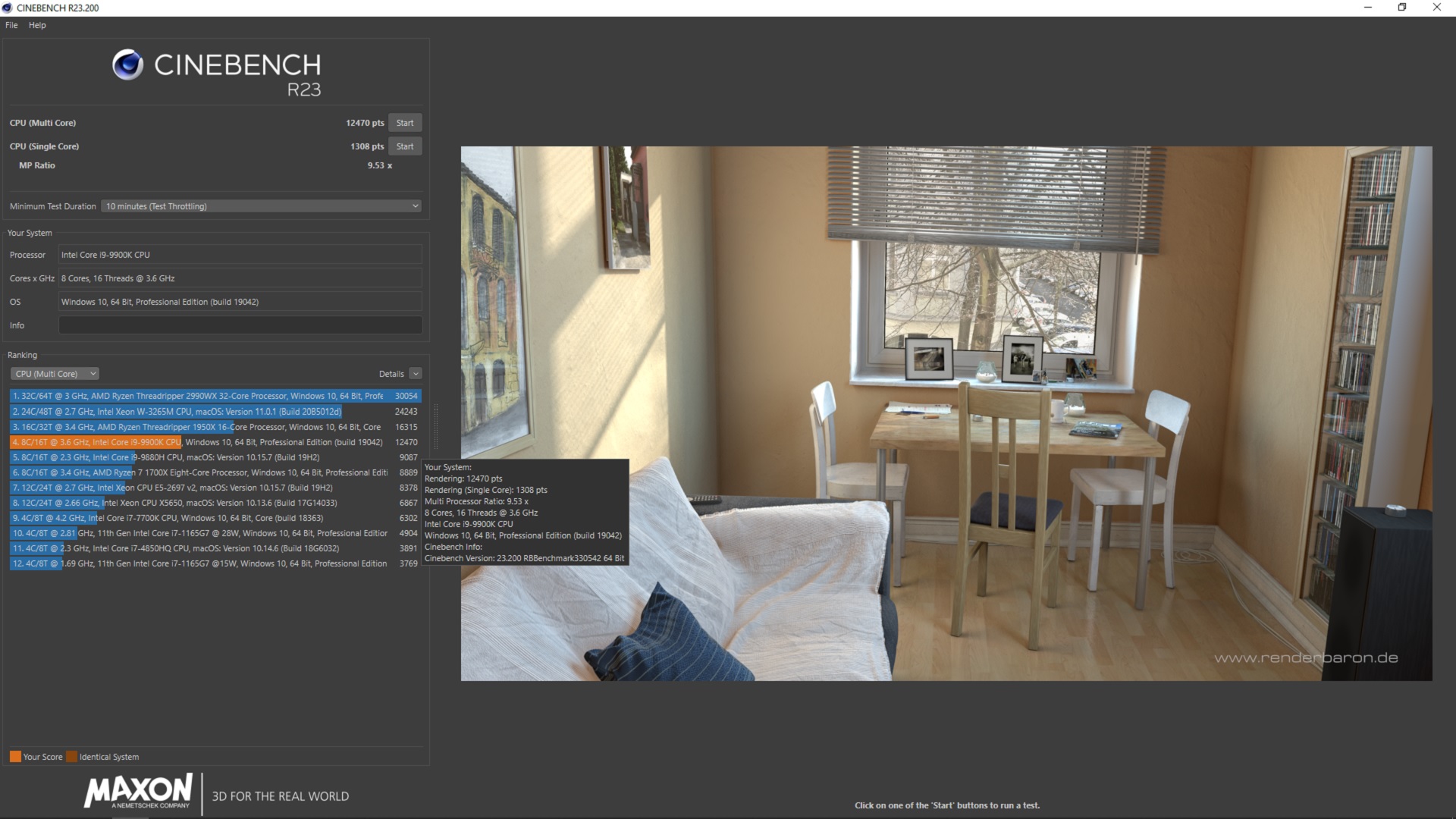This screenshot has width=1456, height=819.
Task: Click the Identical System legend swatch
Action: pyautogui.click(x=71, y=757)
